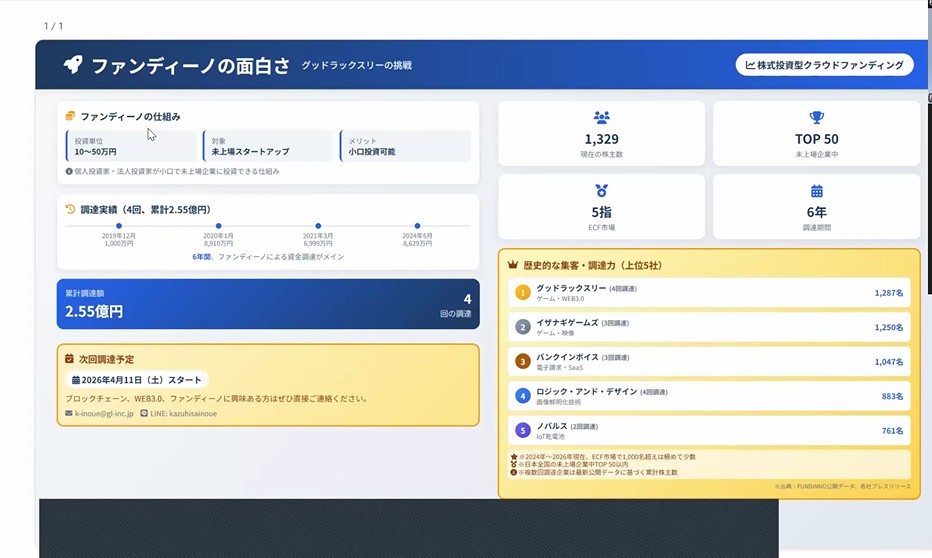This screenshot has width=932, height=558.
Task: Click the 投資単位 10〜50万円 card
Action: pos(131,146)
